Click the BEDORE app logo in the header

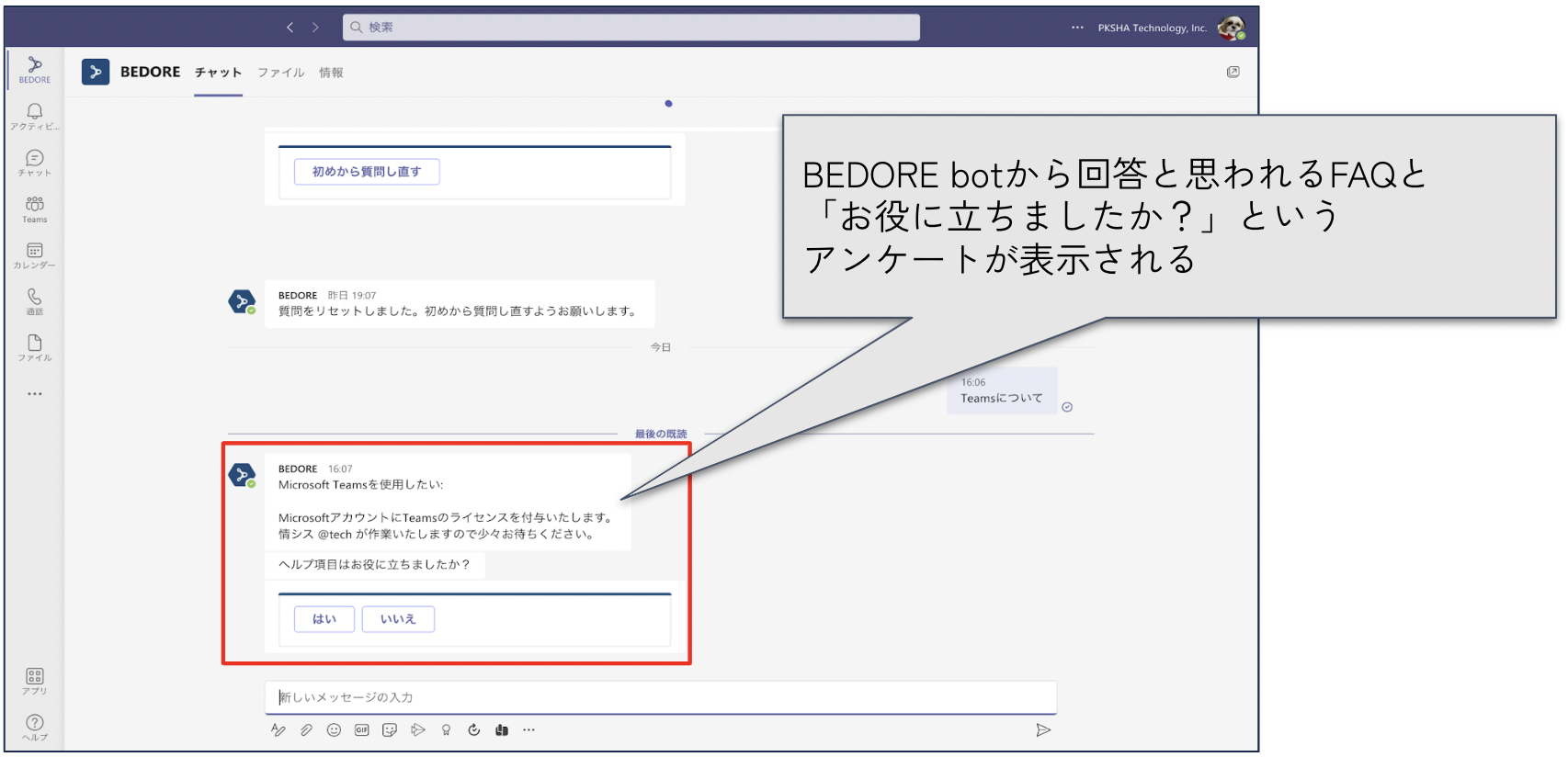click(x=96, y=72)
